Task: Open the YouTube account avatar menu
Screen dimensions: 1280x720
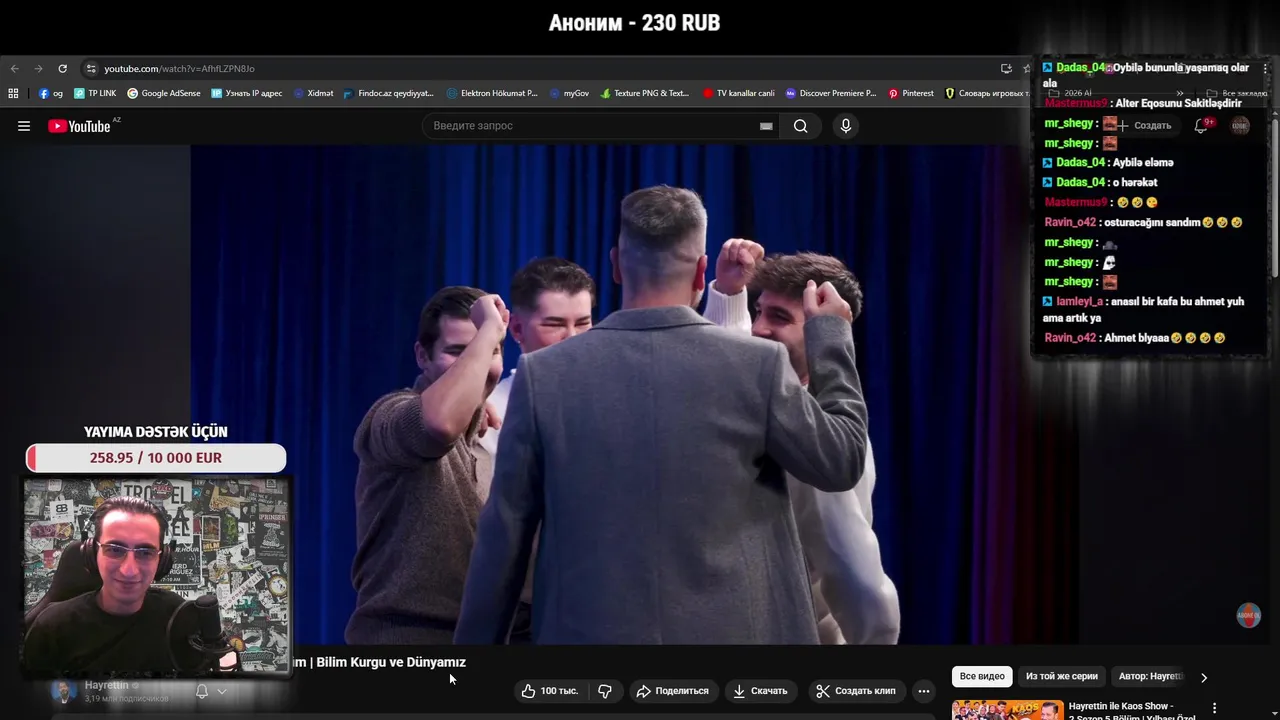Action: 1240,126
